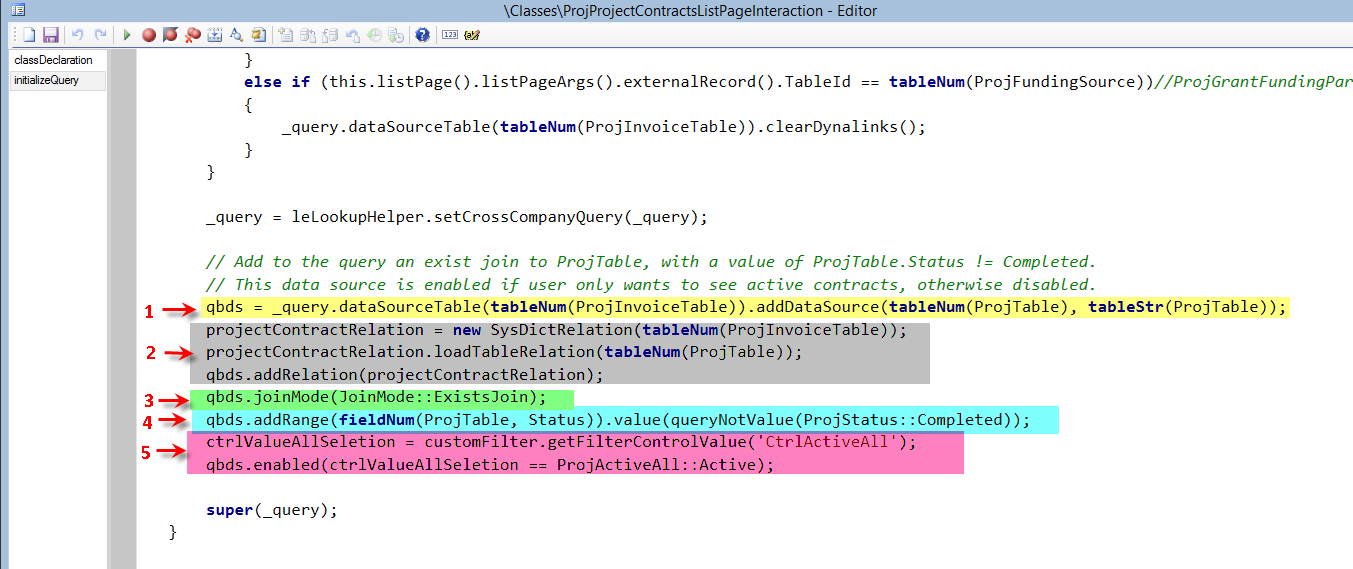1353x569 pixels.
Task: Click the undo arrow in the toolbar
Action: coord(78,35)
